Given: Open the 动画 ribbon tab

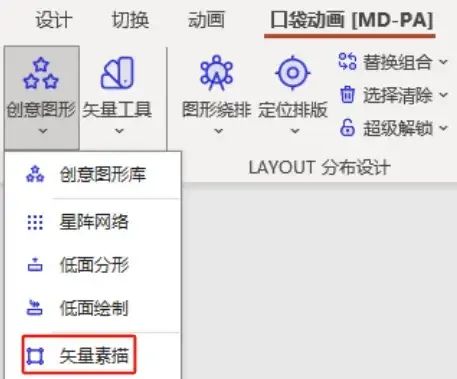Looking at the screenshot, I should [x=206, y=20].
